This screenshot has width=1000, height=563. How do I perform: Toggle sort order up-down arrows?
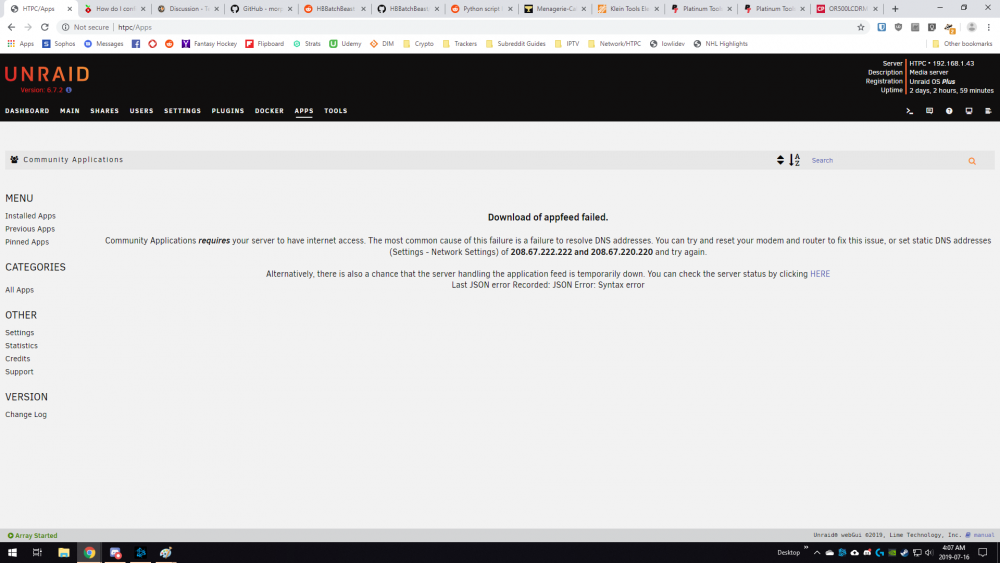780,160
